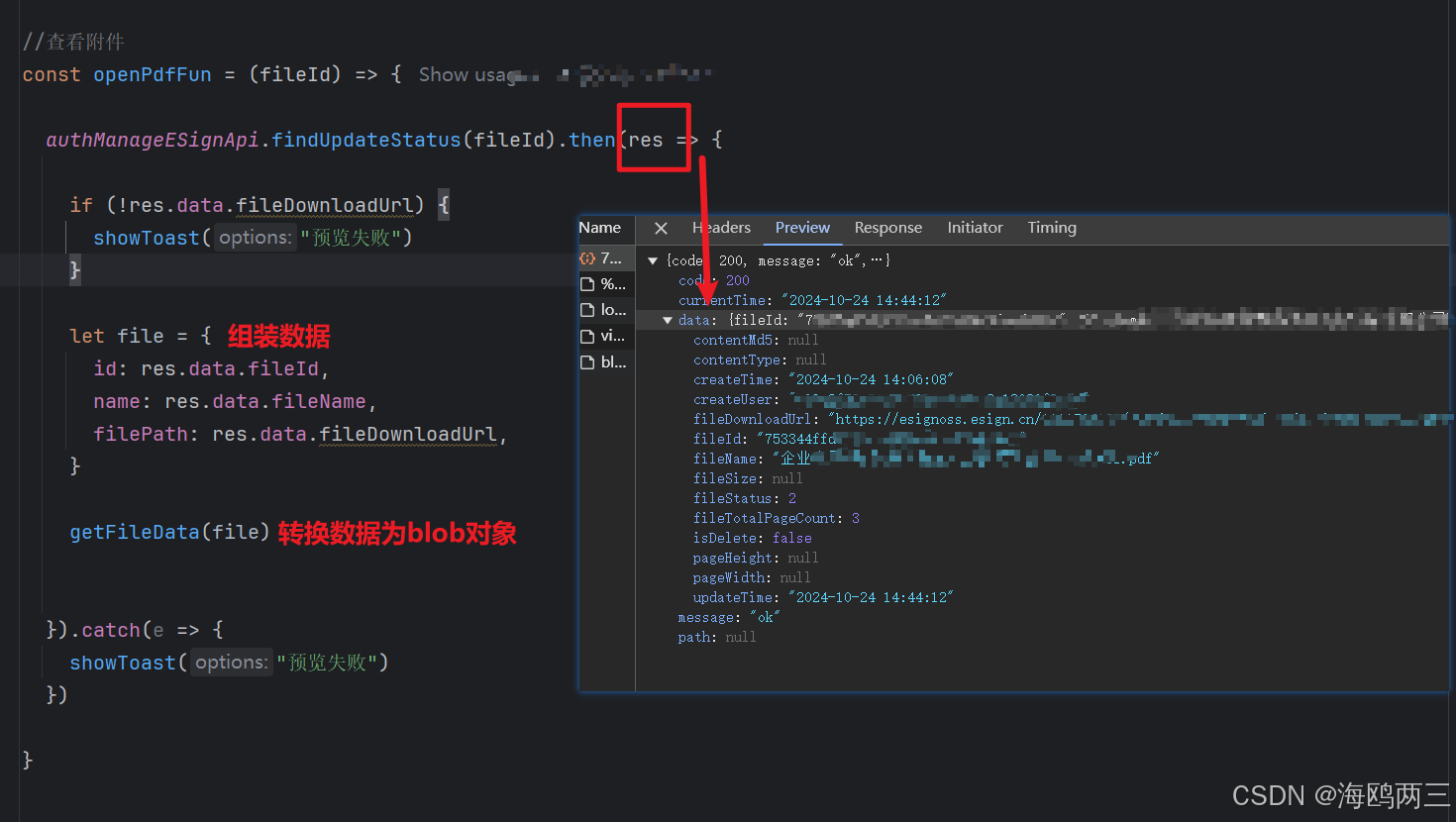Viewport: 1456px width, 822px height.
Task: Switch to the Preview tab
Action: pyautogui.click(x=802, y=228)
